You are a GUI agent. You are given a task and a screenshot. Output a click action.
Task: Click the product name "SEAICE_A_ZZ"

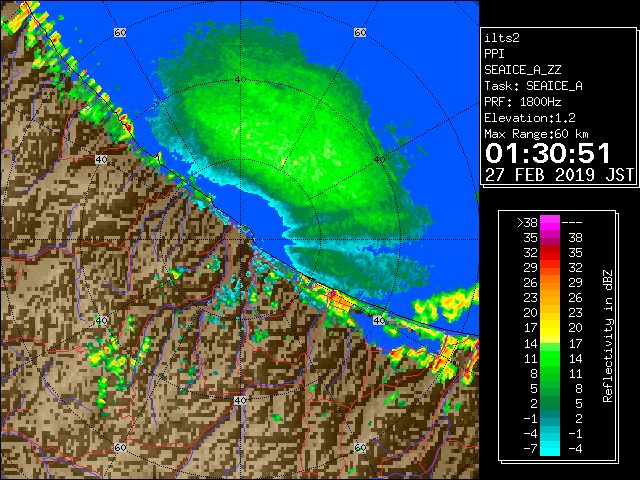[x=522, y=70]
